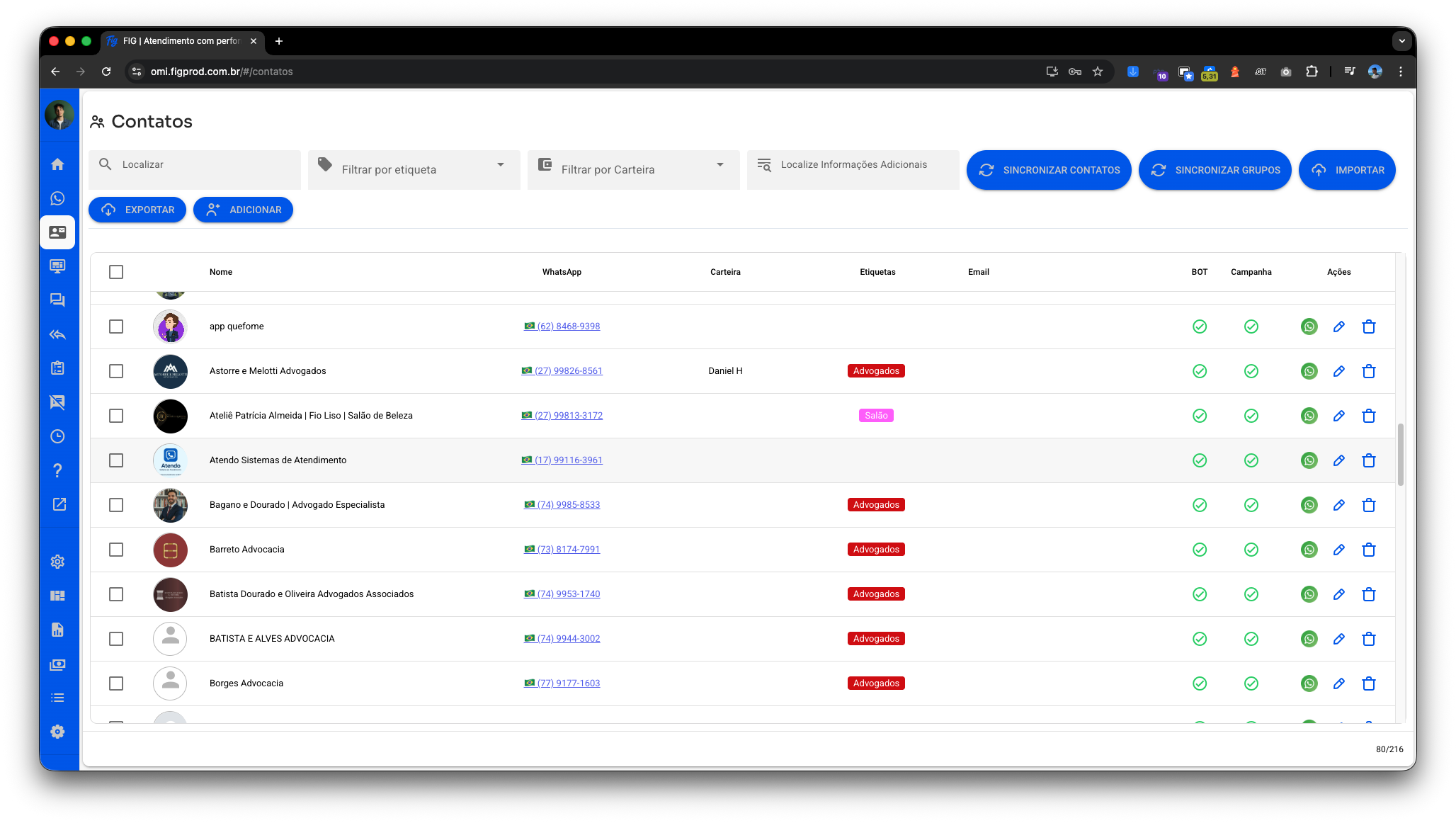Image resolution: width=1456 pixels, height=823 pixels.
Task: Click the home icon in the sidebar
Action: (x=57, y=164)
